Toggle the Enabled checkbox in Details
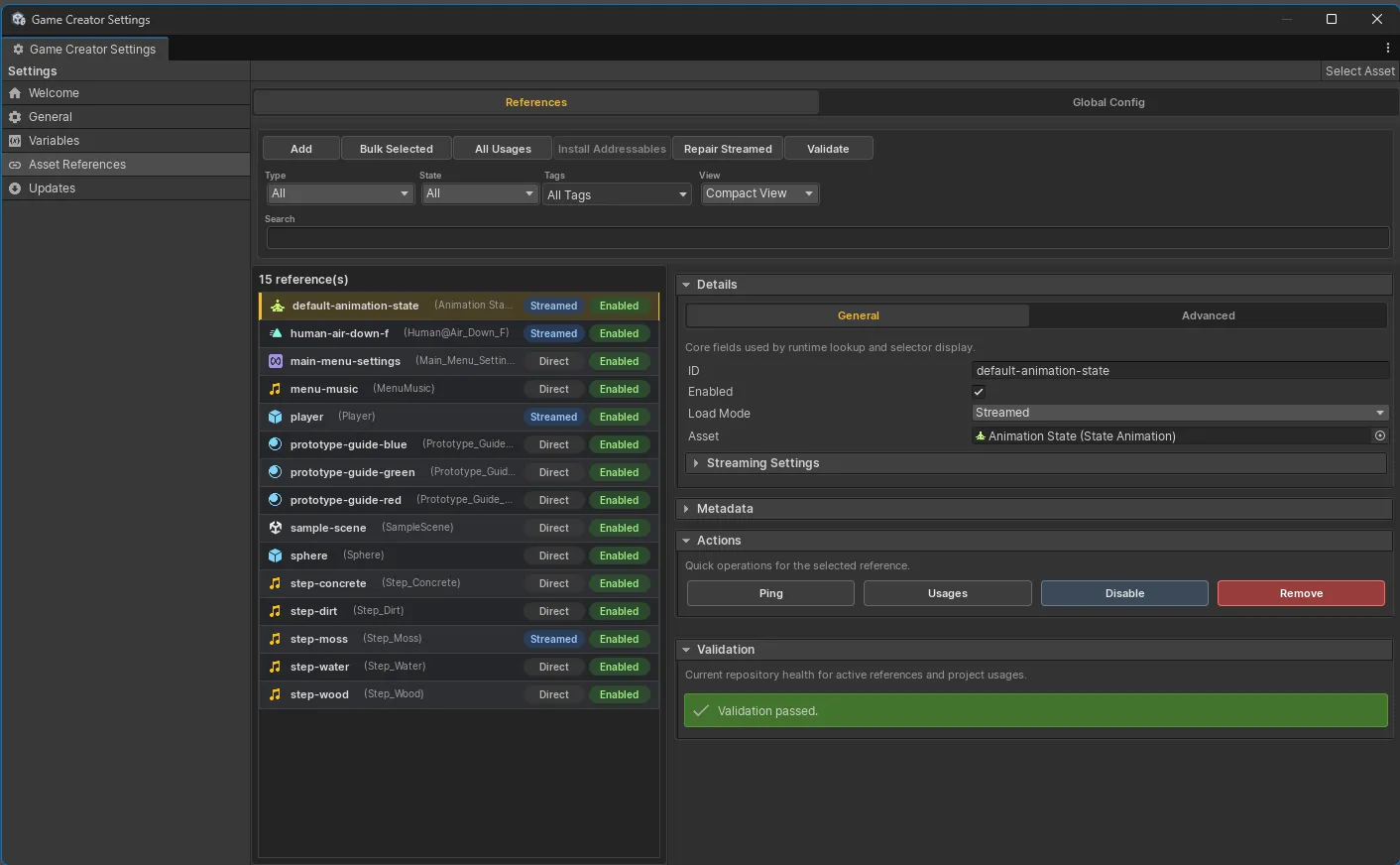The width and height of the screenshot is (1400, 865). pyautogui.click(x=979, y=392)
